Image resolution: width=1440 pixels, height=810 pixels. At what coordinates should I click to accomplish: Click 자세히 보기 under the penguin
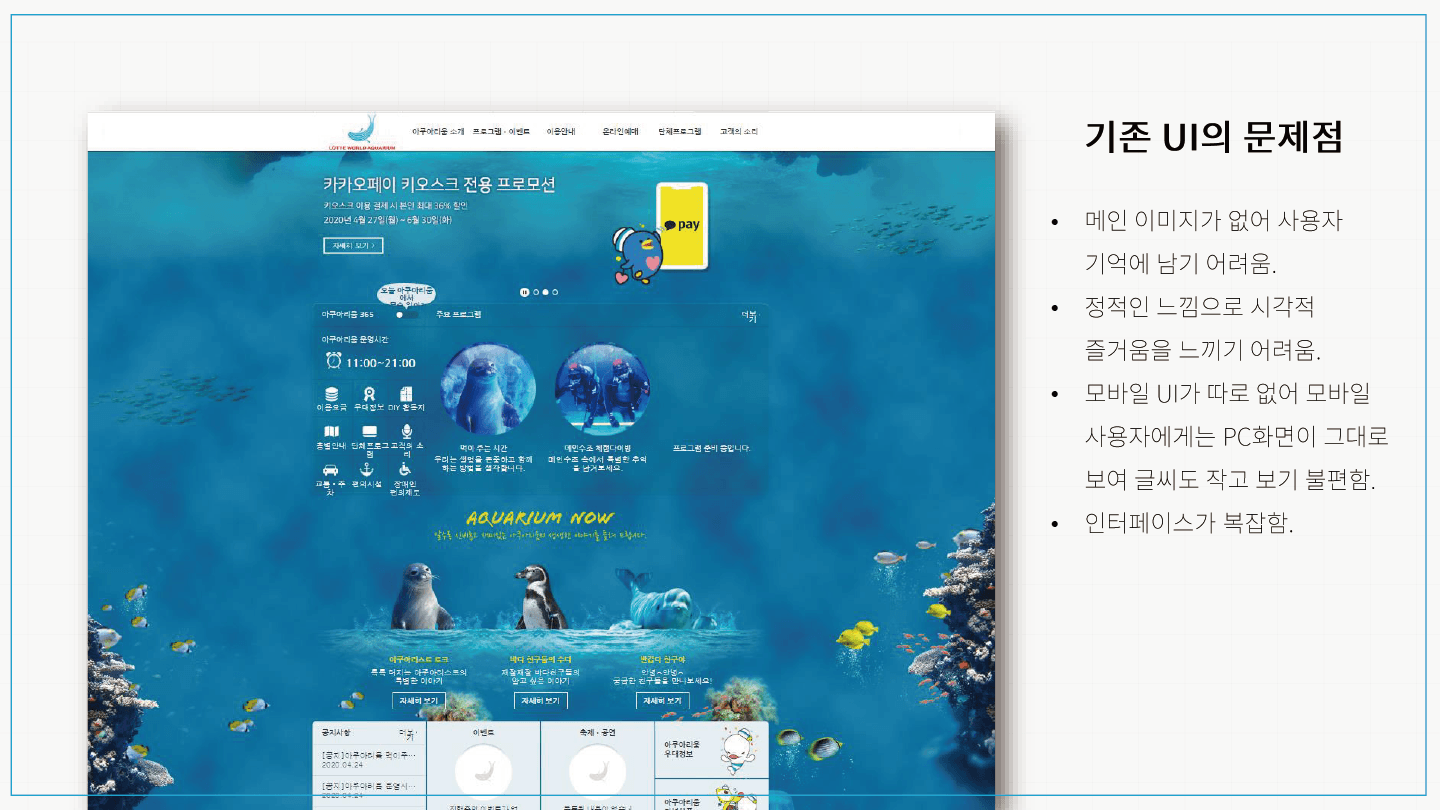pyautogui.click(x=540, y=701)
